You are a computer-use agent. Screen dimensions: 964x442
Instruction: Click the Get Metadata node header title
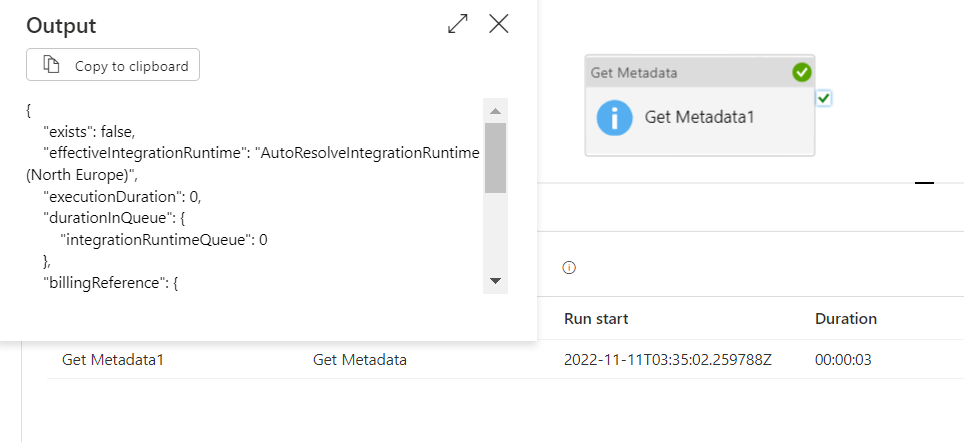pyautogui.click(x=634, y=73)
